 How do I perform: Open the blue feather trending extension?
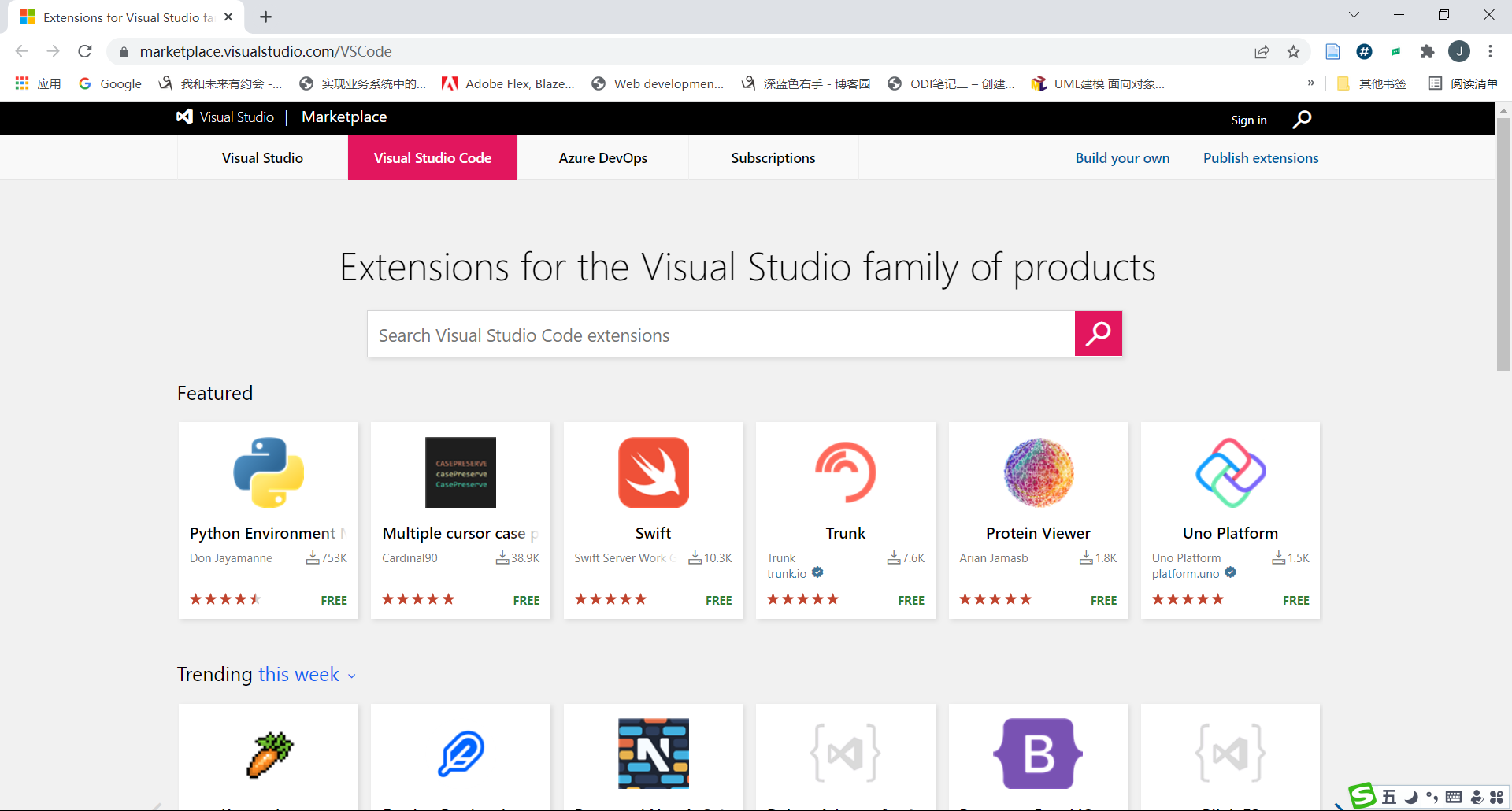tap(461, 754)
